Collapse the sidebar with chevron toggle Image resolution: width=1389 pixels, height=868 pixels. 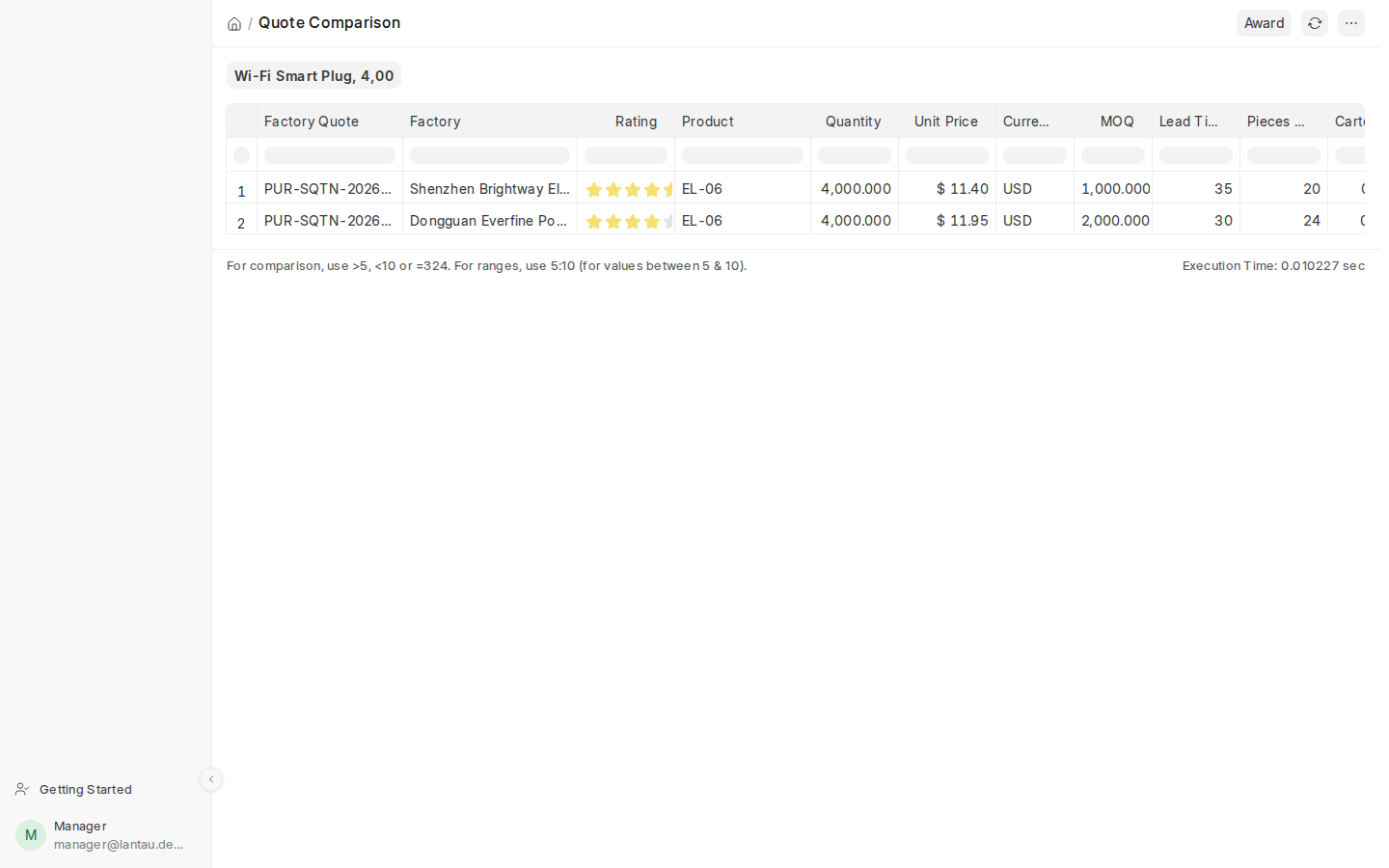point(211,779)
